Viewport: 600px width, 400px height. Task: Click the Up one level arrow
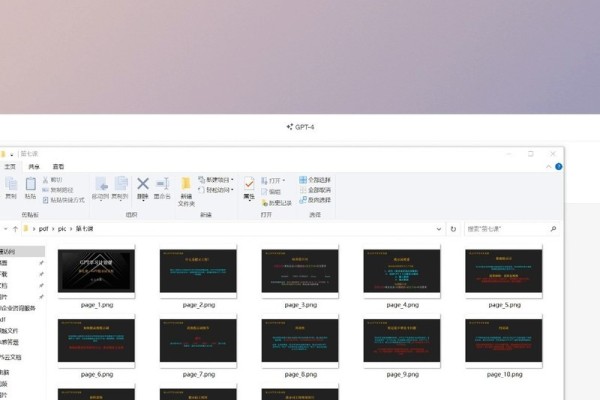pyautogui.click(x=15, y=229)
